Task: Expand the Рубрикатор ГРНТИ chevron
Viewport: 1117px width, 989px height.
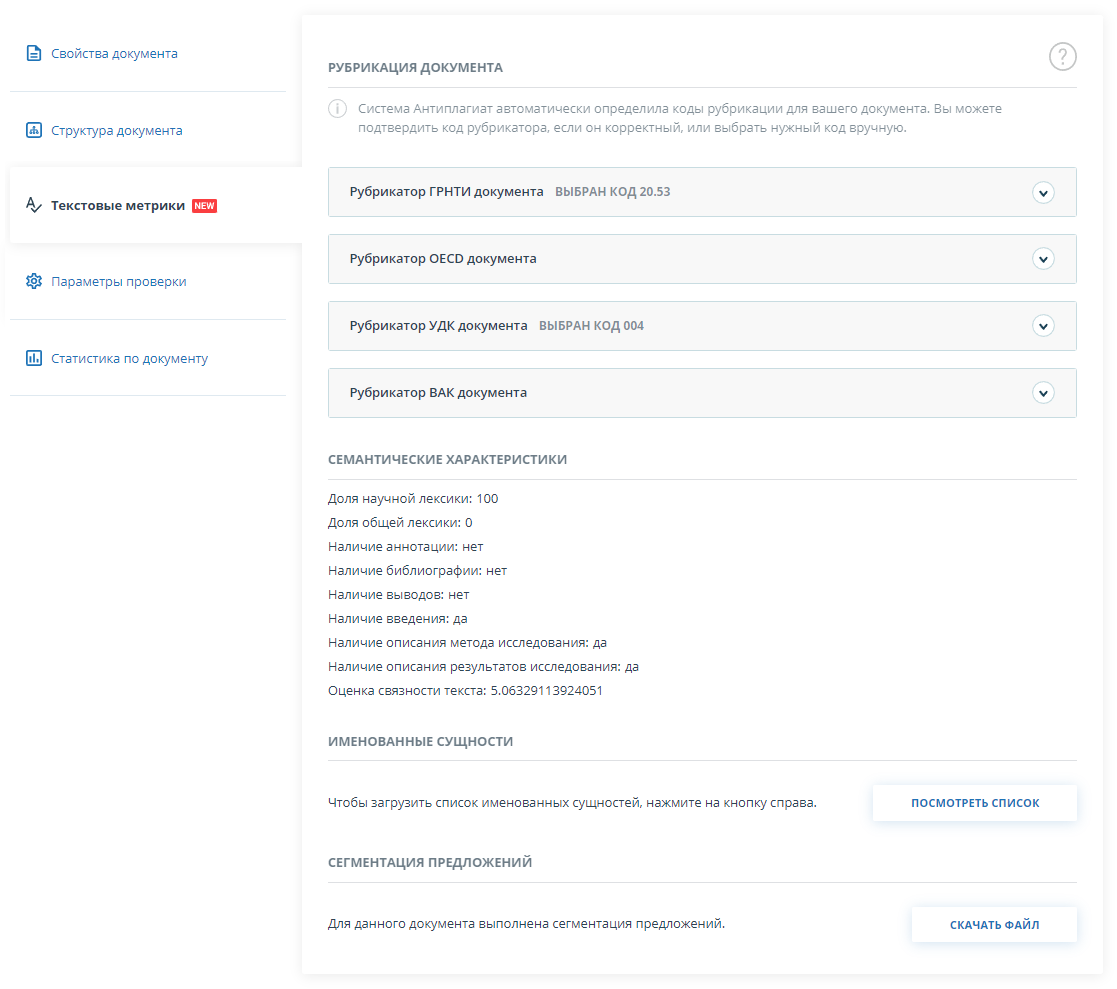Action: tap(1043, 192)
